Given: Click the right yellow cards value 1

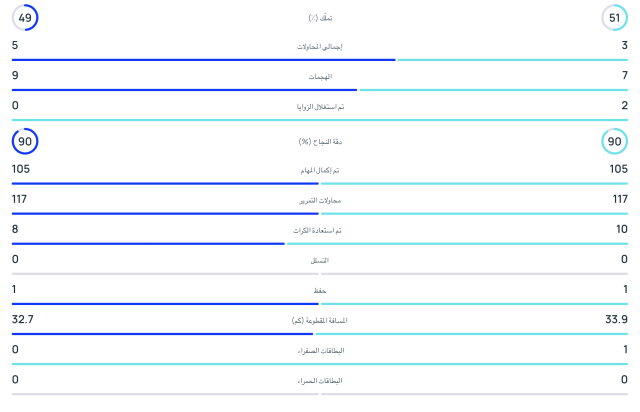Looking at the screenshot, I should (624, 350).
